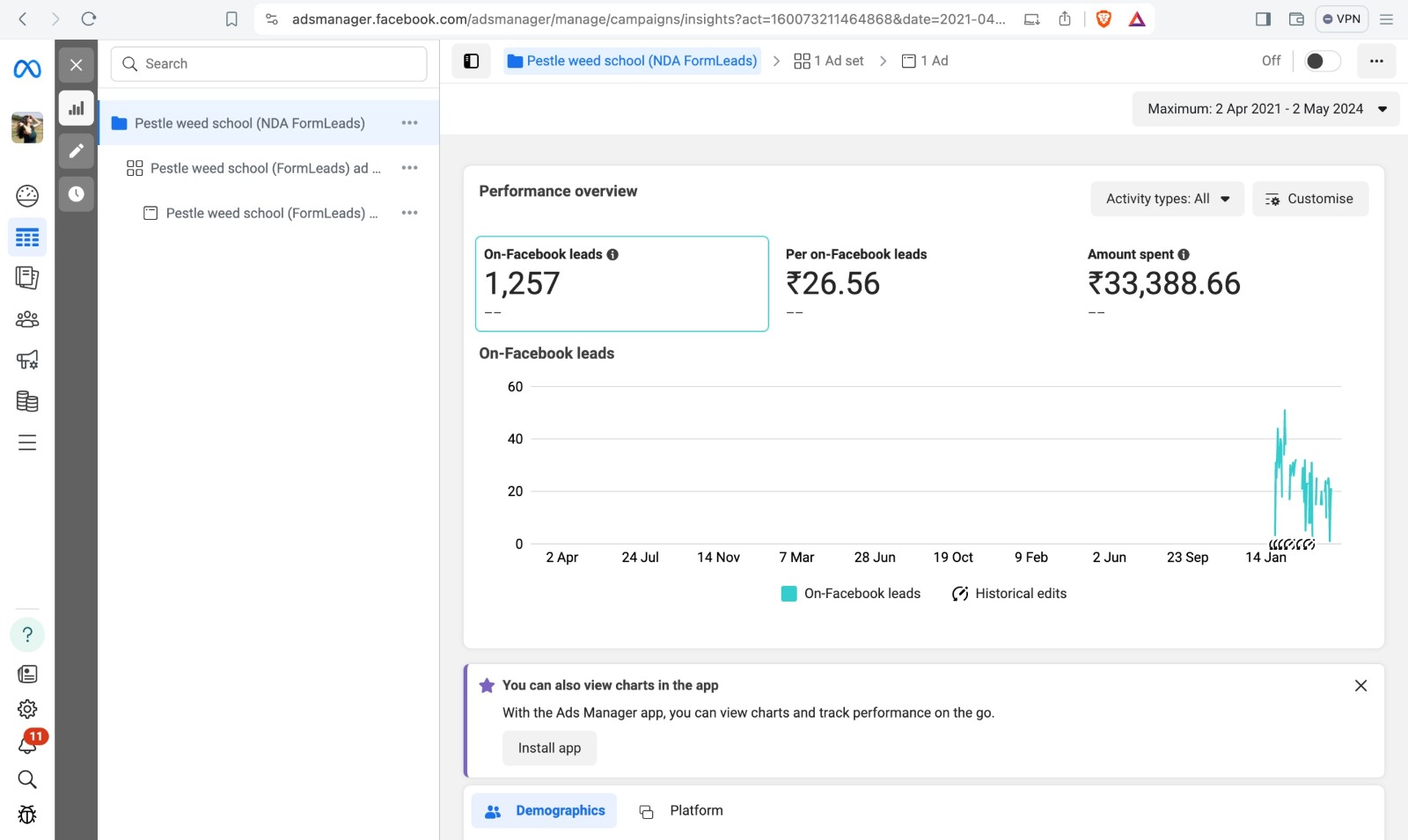Screen dimensions: 1408x840
Task: Open more options for the ad row
Action: coord(409,213)
